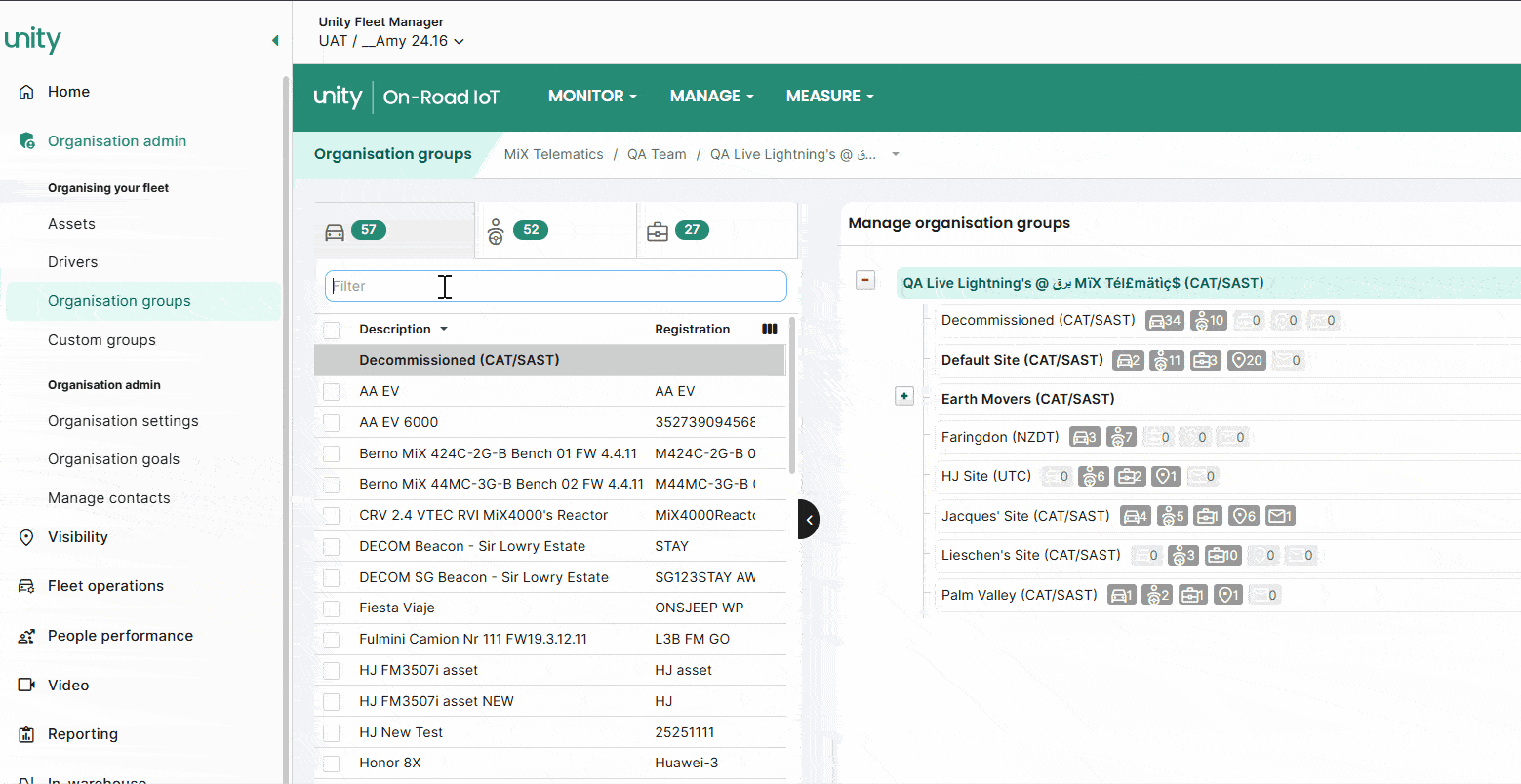The image size is (1521, 784).
Task: Open the column chooser icon beside Registration
Action: [x=770, y=330]
